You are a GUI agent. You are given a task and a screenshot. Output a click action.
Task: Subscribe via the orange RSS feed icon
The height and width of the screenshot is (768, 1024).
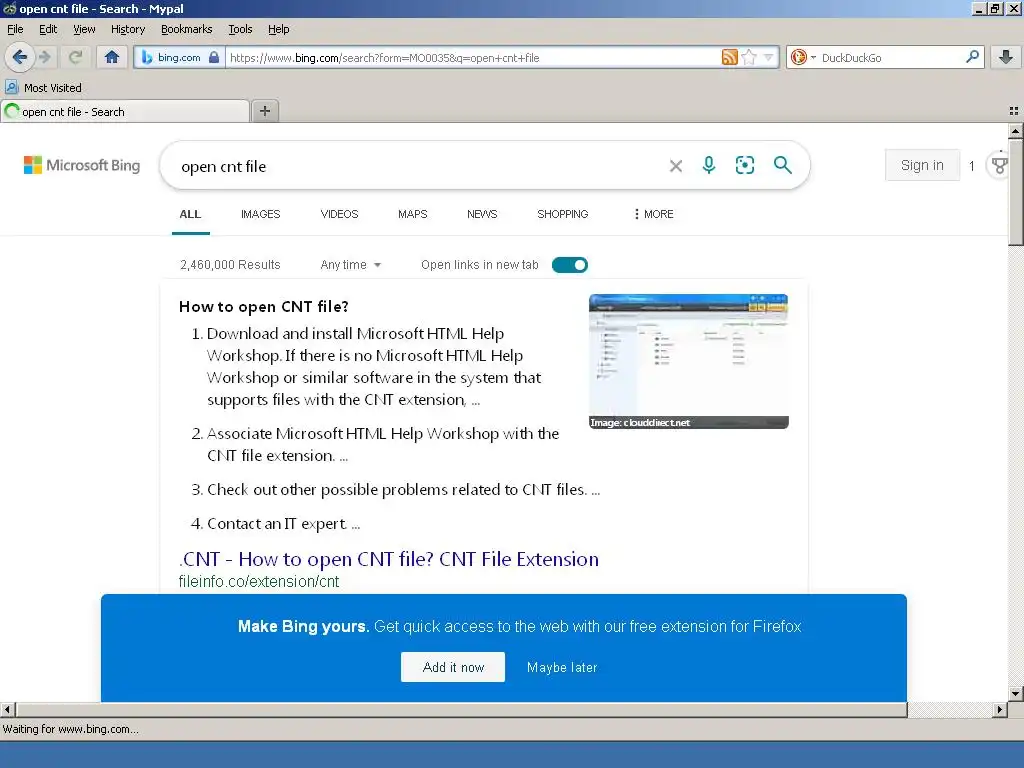[x=729, y=57]
